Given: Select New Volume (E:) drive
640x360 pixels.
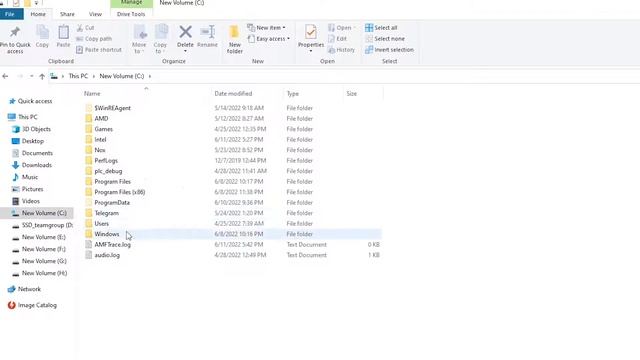Looking at the screenshot, I should point(39,237).
